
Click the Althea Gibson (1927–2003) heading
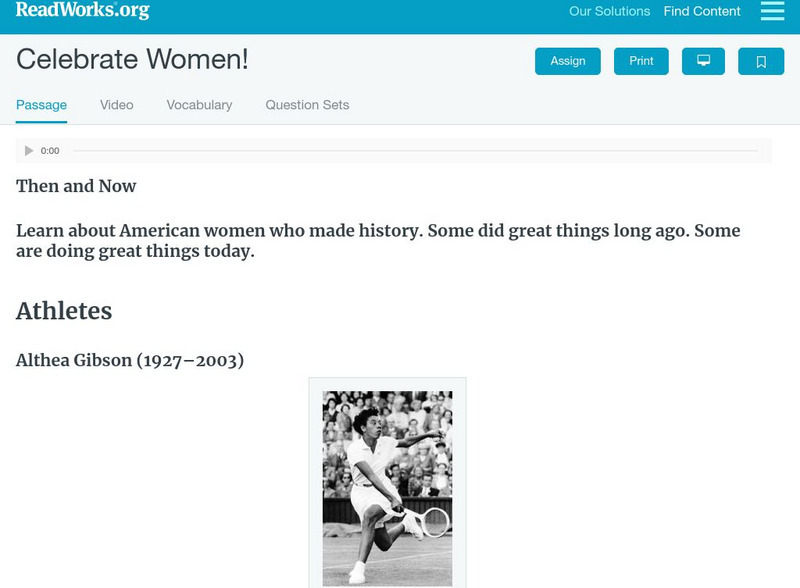coord(130,360)
